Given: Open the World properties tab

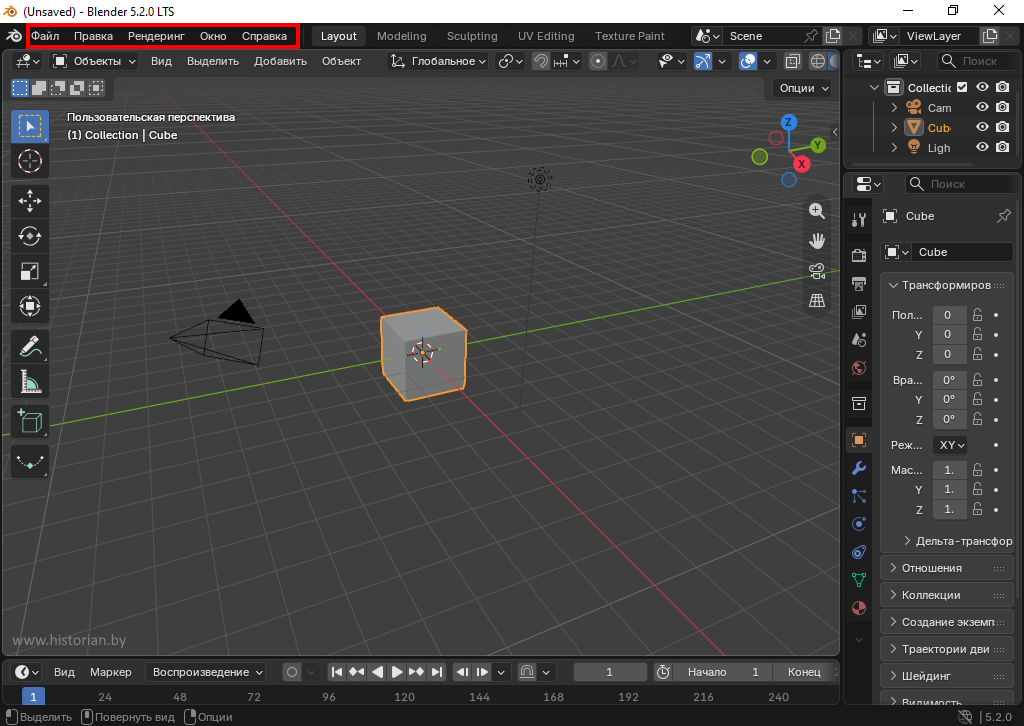Looking at the screenshot, I should pyautogui.click(x=859, y=368).
